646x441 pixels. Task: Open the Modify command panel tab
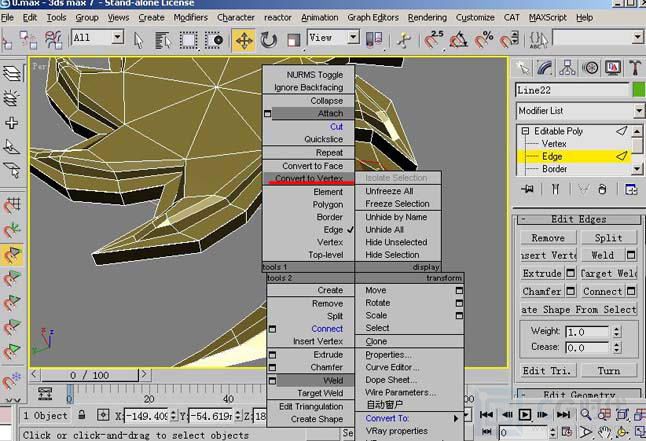coord(545,68)
